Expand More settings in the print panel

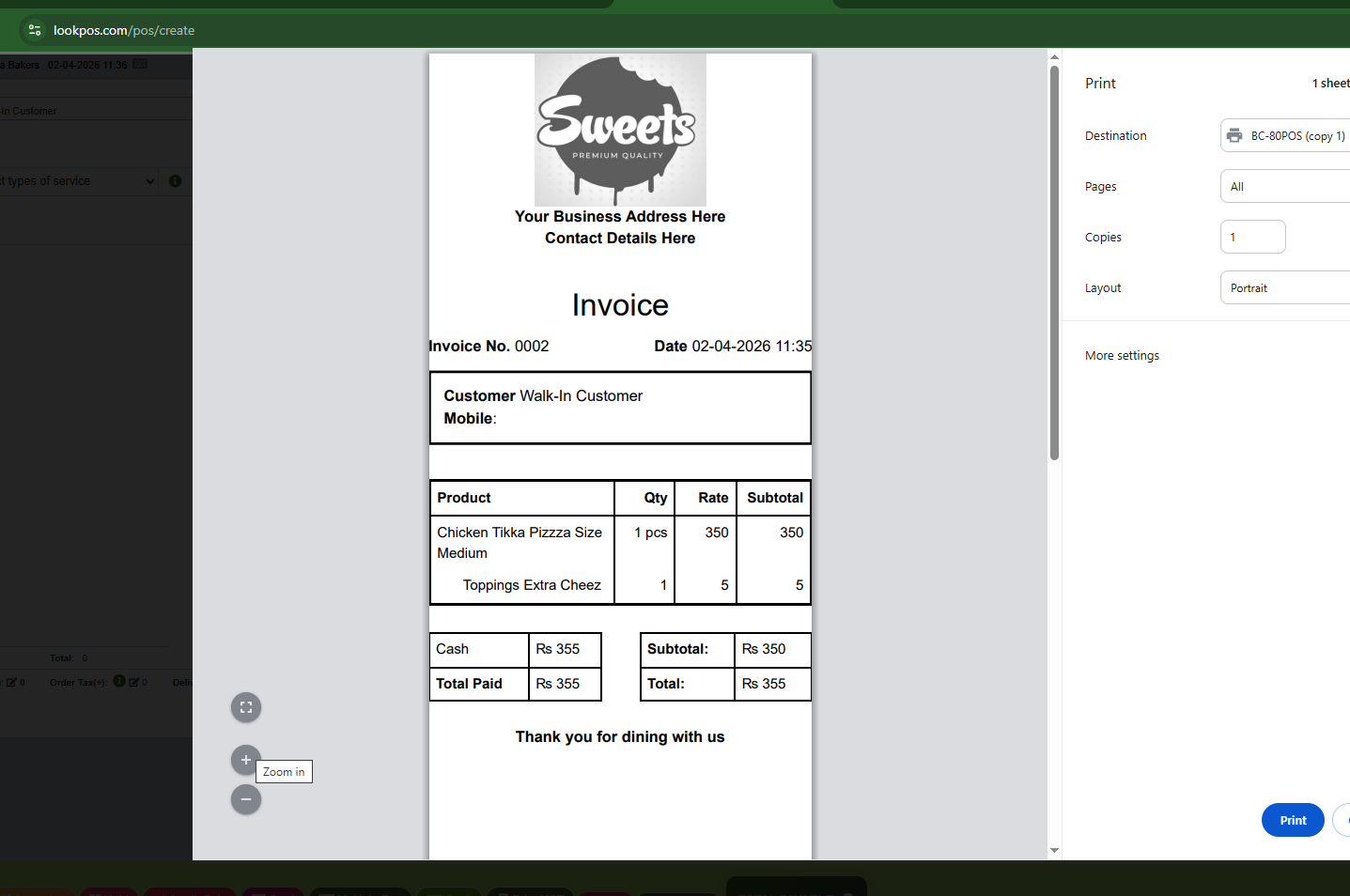tap(1122, 355)
